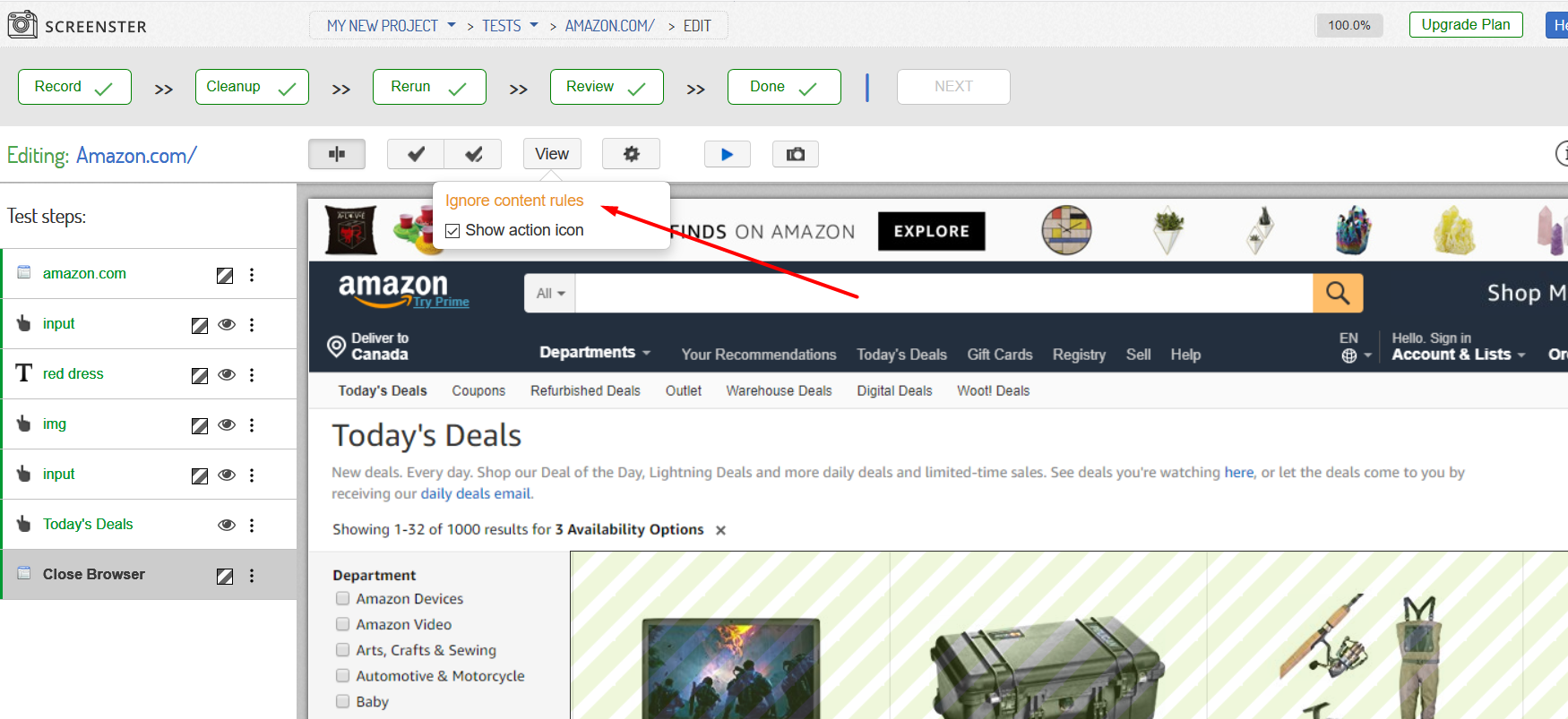Open Refurbished Deals tab
The image size is (1568, 719).
click(x=585, y=391)
